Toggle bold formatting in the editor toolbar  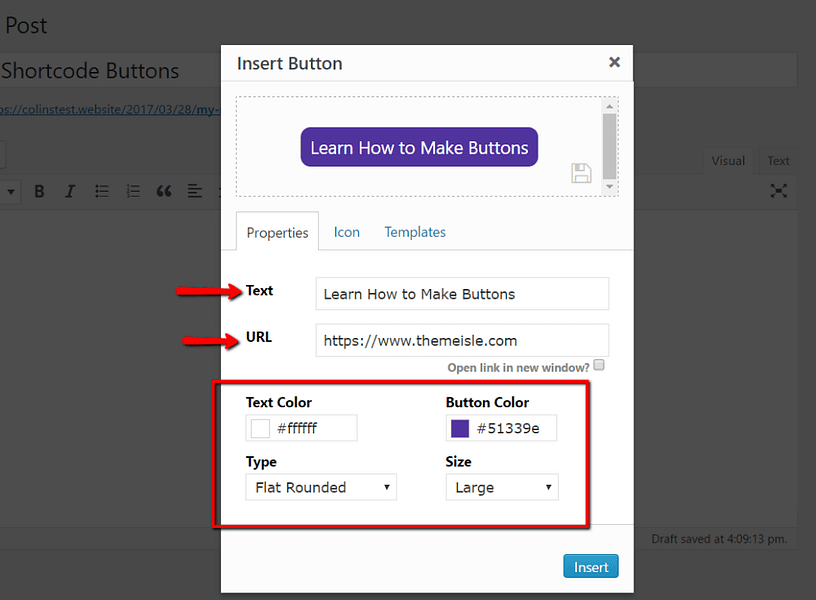click(39, 191)
